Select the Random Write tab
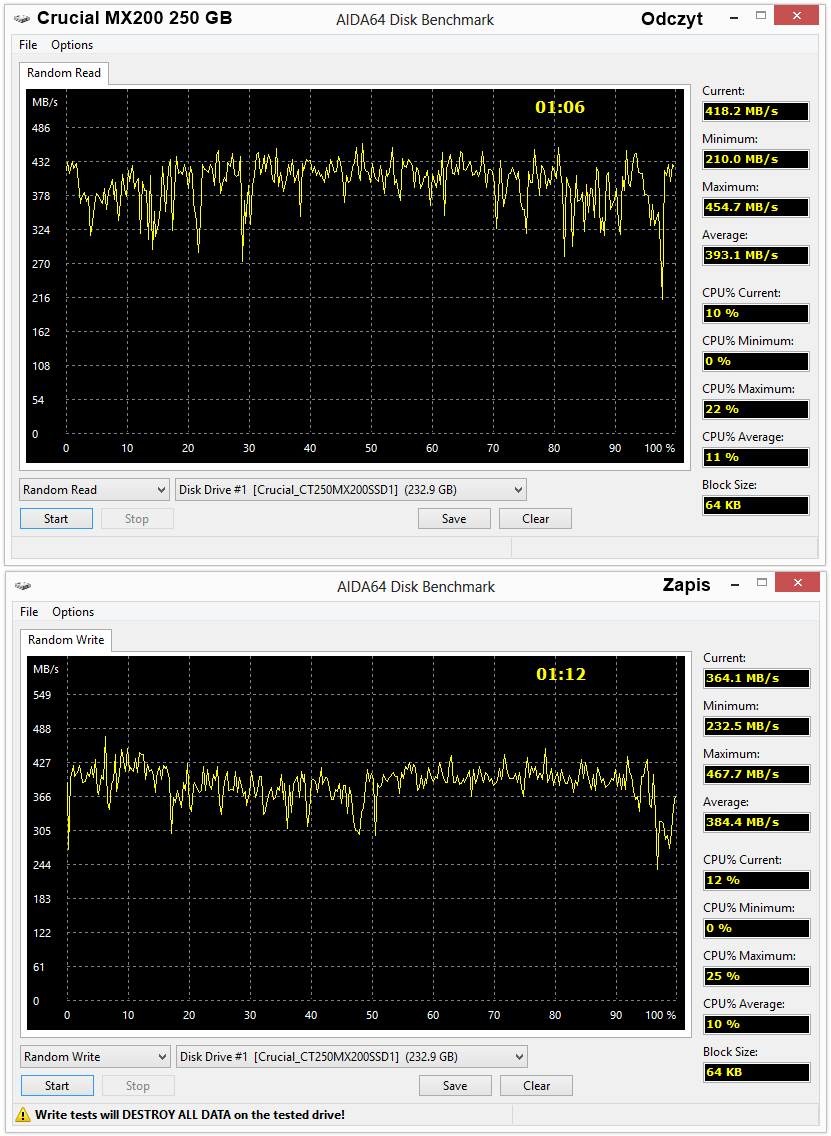Image resolution: width=831 pixels, height=1136 pixels. click(x=66, y=640)
